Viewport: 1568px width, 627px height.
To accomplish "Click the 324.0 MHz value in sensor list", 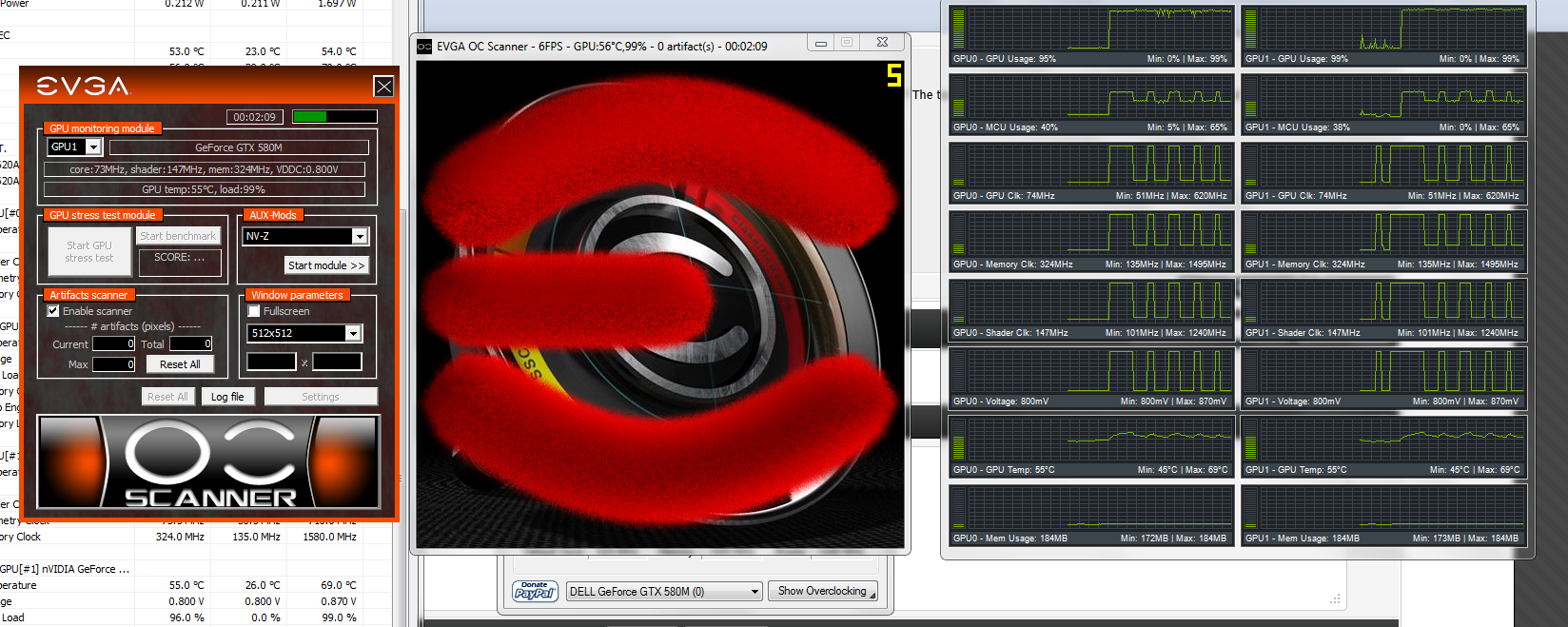I will click(180, 537).
